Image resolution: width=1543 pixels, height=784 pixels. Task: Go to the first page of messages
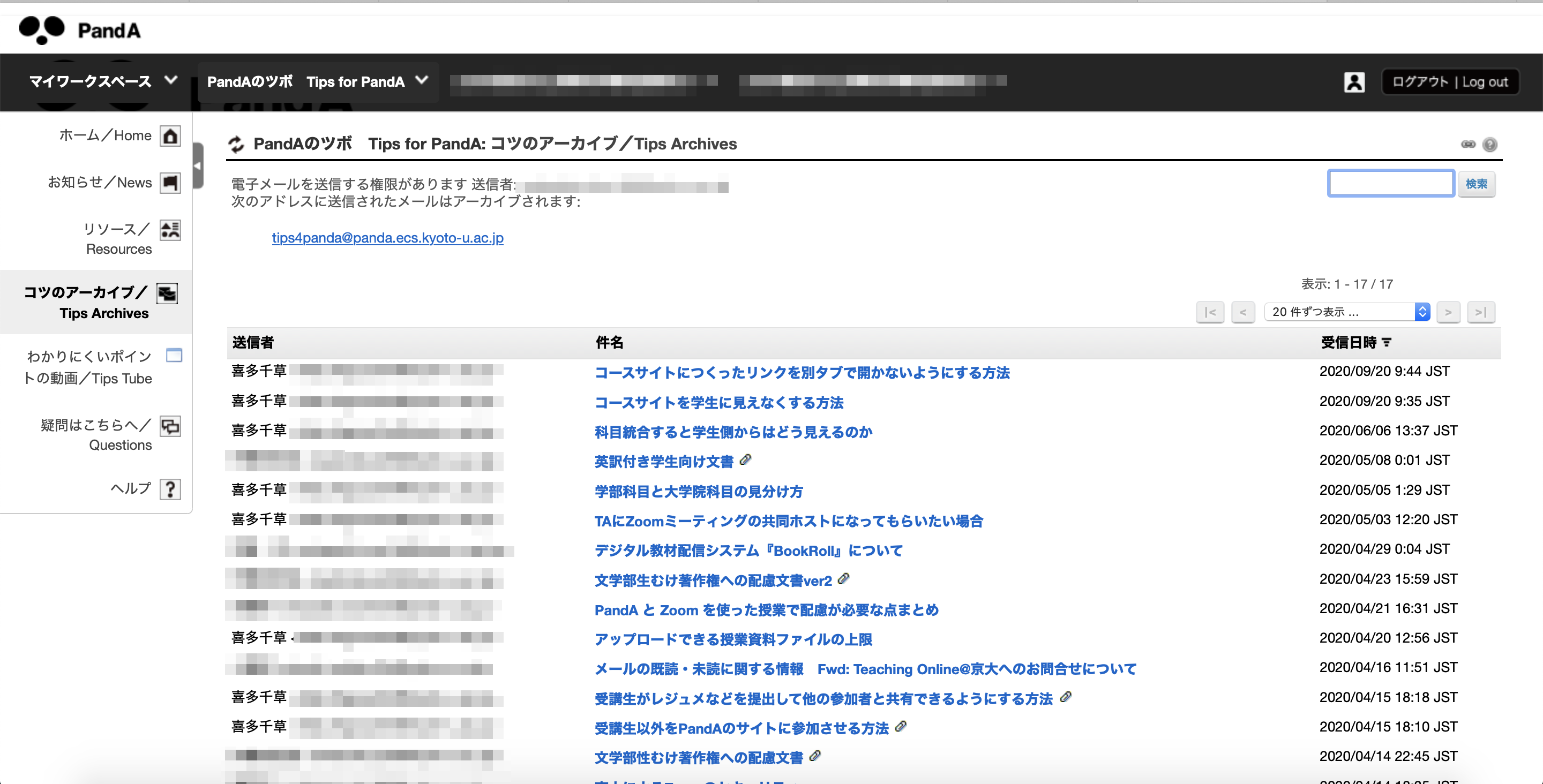coord(1210,312)
